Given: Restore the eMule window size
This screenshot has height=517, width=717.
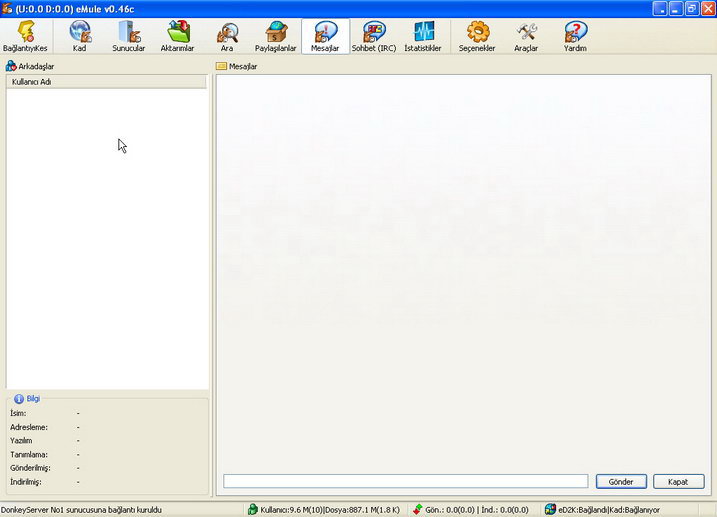Looking at the screenshot, I should [692, 8].
